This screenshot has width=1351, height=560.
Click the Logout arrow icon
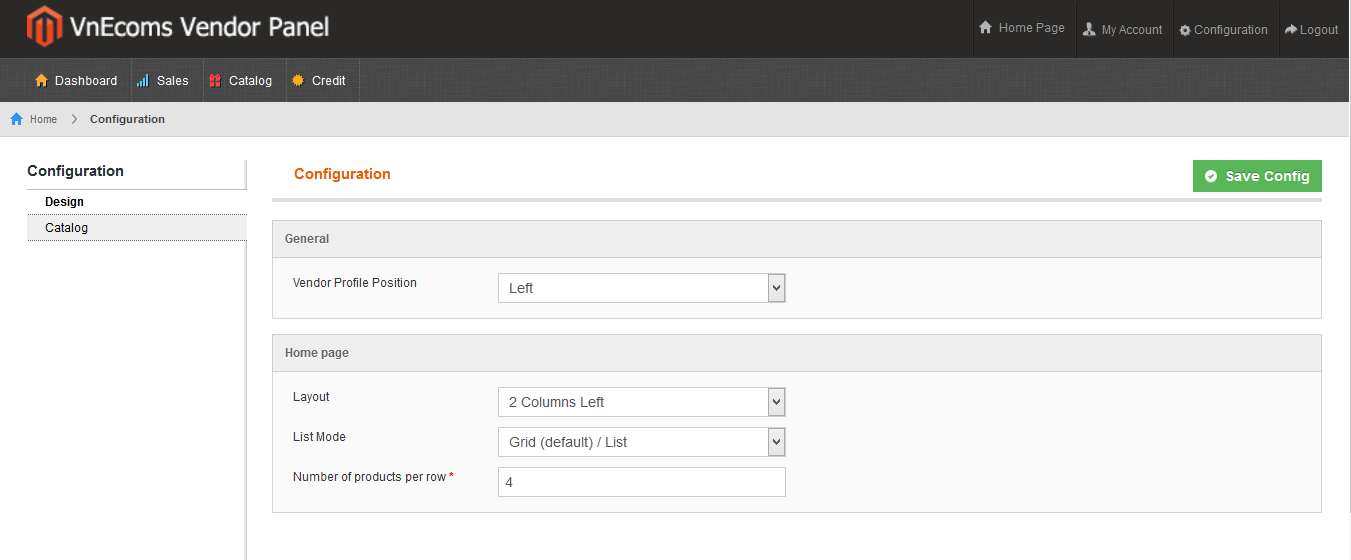pos(1291,30)
